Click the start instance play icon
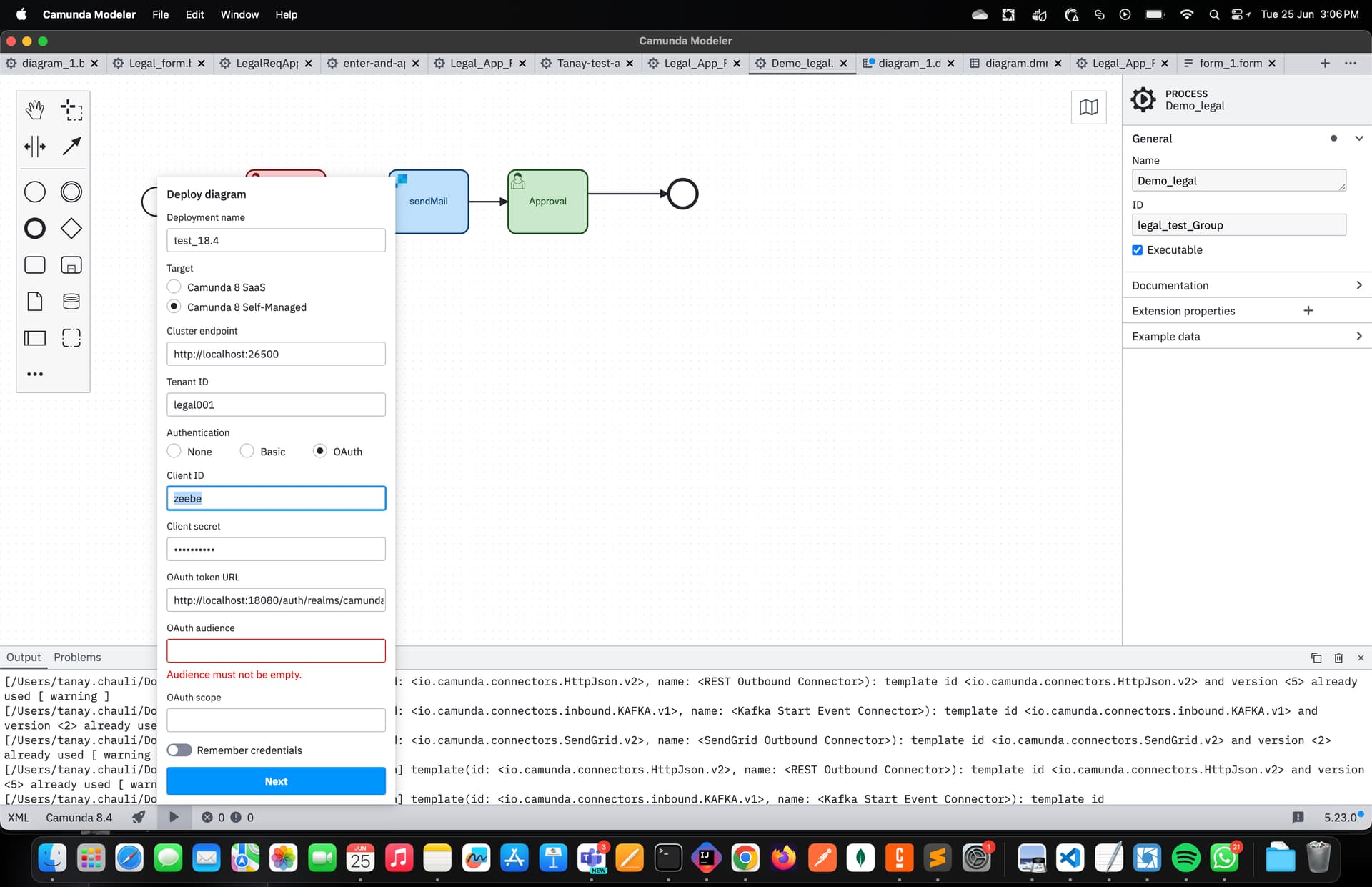Image resolution: width=1372 pixels, height=887 pixels. click(x=173, y=817)
